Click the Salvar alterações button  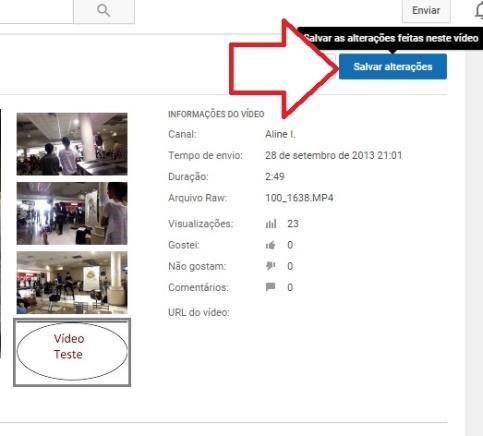click(393, 67)
